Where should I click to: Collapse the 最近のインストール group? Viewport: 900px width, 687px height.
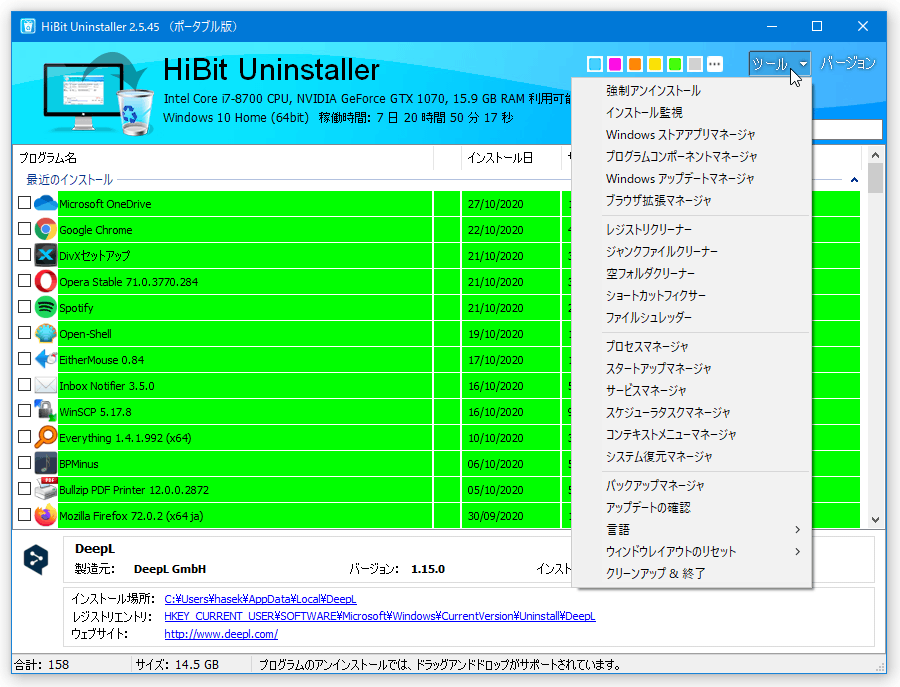[x=854, y=180]
